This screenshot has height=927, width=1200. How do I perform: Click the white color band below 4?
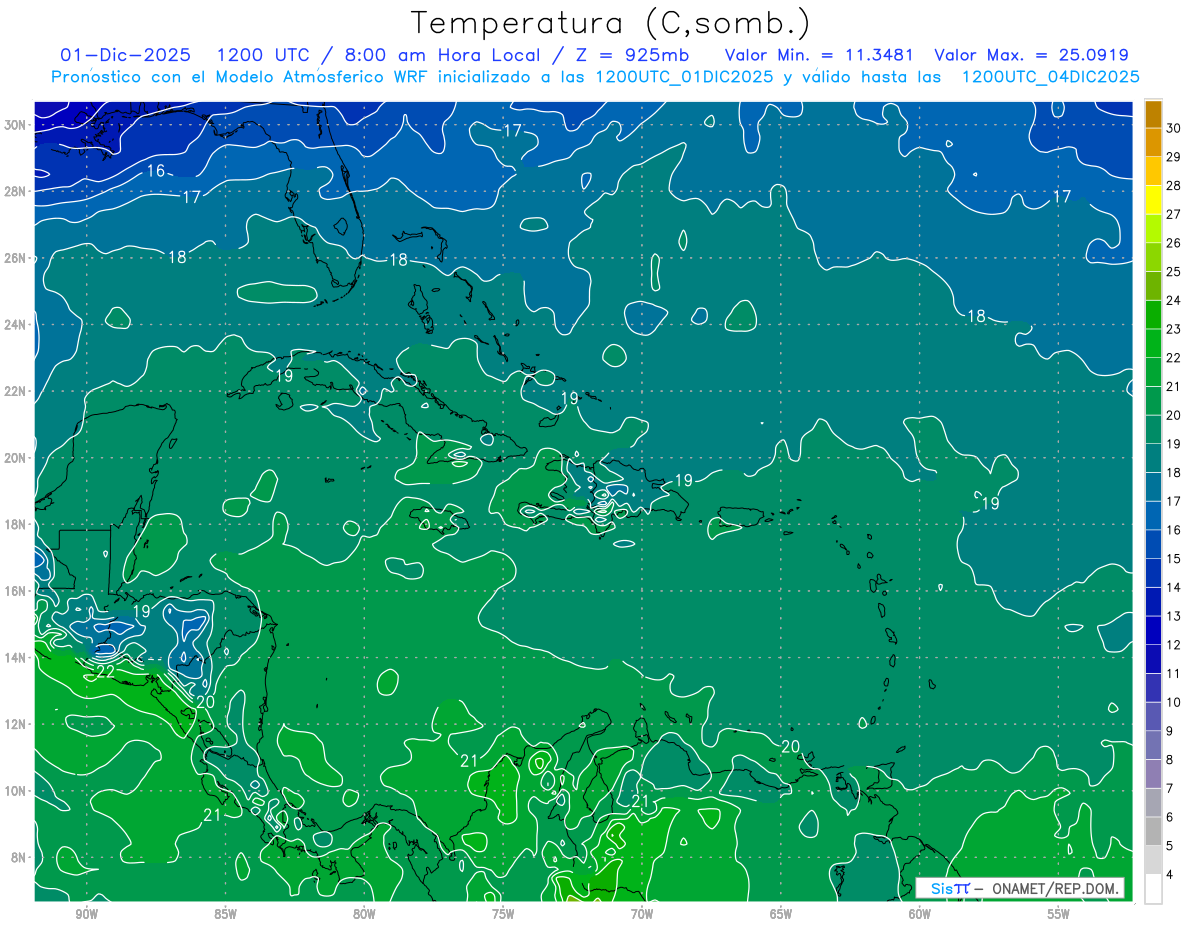tap(1153, 888)
